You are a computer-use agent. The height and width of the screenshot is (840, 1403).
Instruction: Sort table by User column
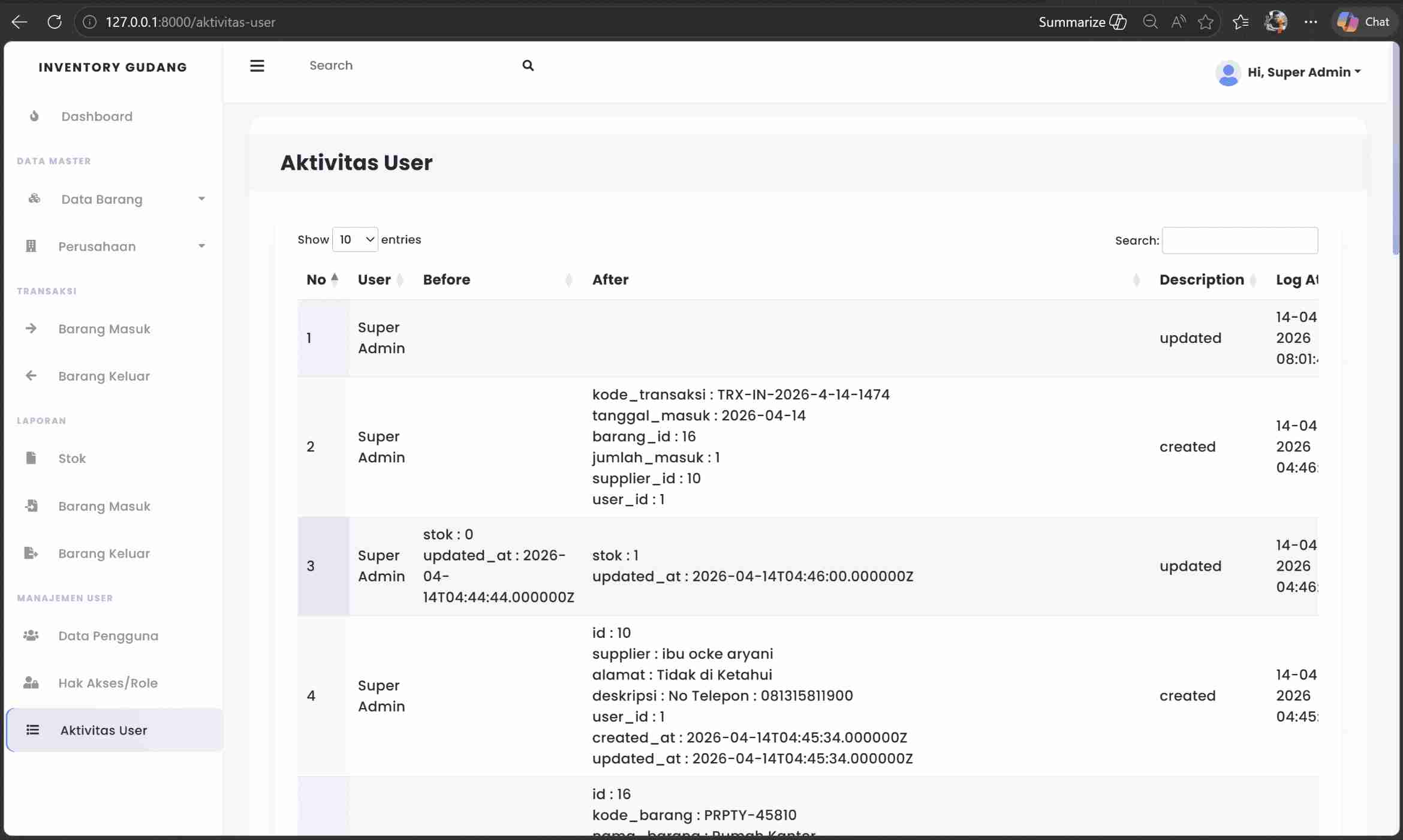coord(381,279)
